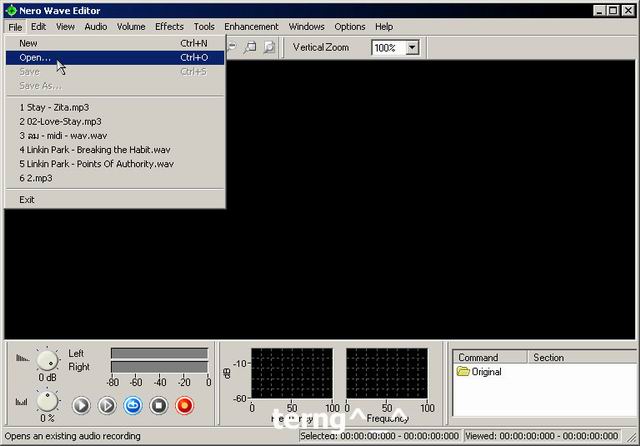Screen dimensions: 640x446
Task: Open recent file 6 2.mp3
Action: tap(115, 178)
